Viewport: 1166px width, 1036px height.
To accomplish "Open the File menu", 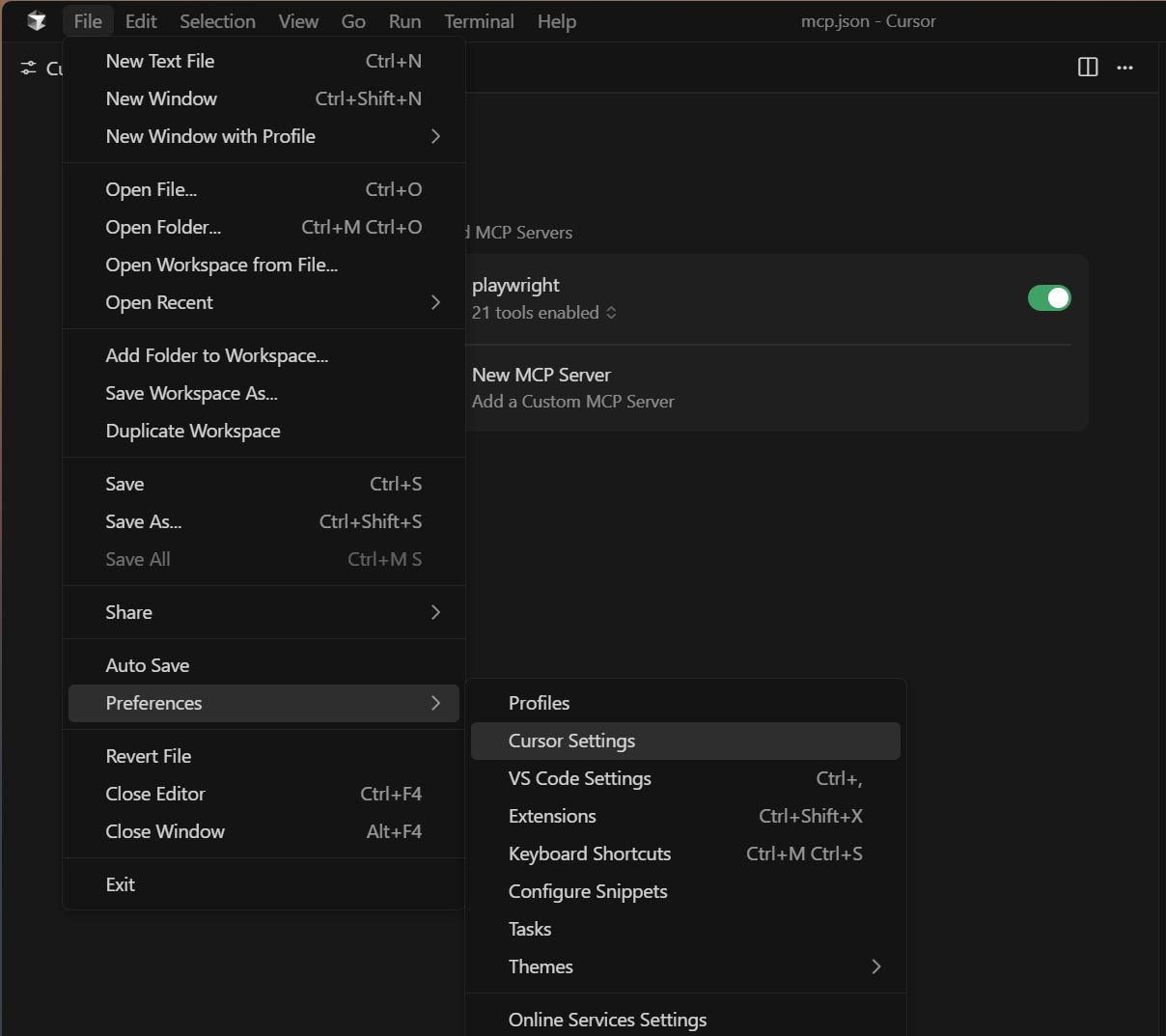I will click(x=88, y=21).
